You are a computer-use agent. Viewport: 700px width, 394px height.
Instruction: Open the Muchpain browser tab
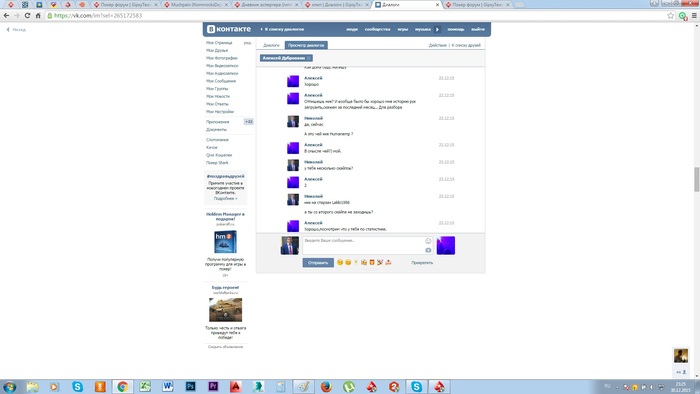click(x=196, y=4)
